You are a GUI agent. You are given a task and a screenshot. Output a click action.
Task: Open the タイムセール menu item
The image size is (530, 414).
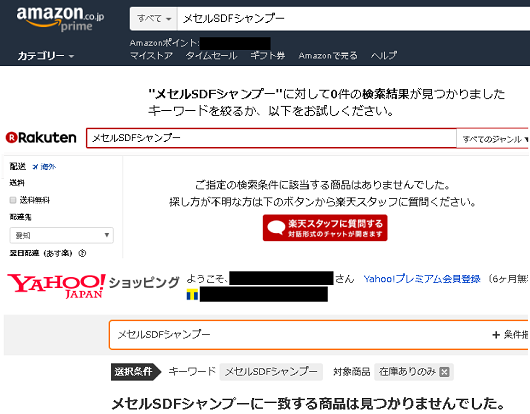(211, 55)
